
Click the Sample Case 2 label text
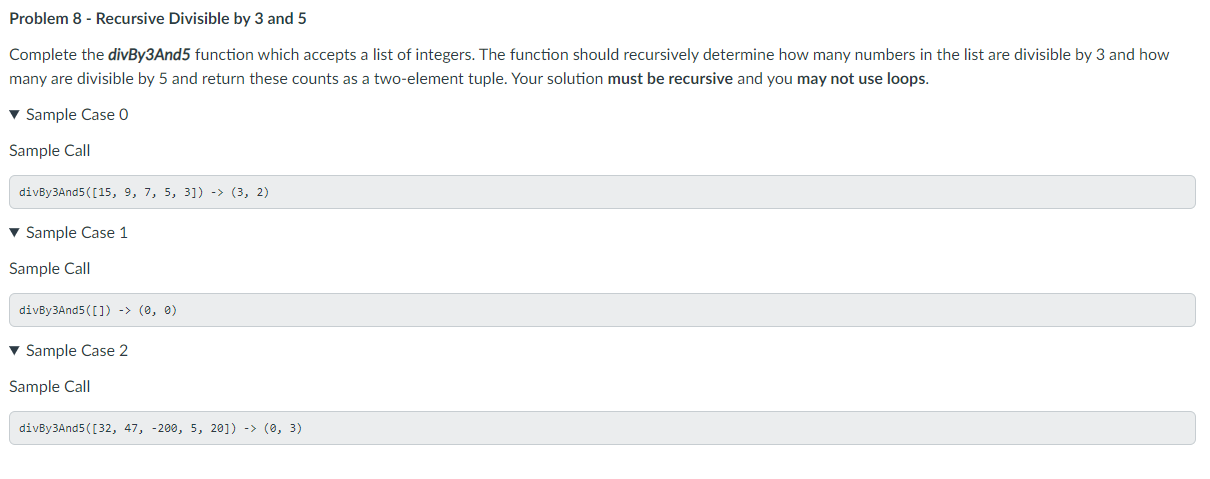click(77, 351)
